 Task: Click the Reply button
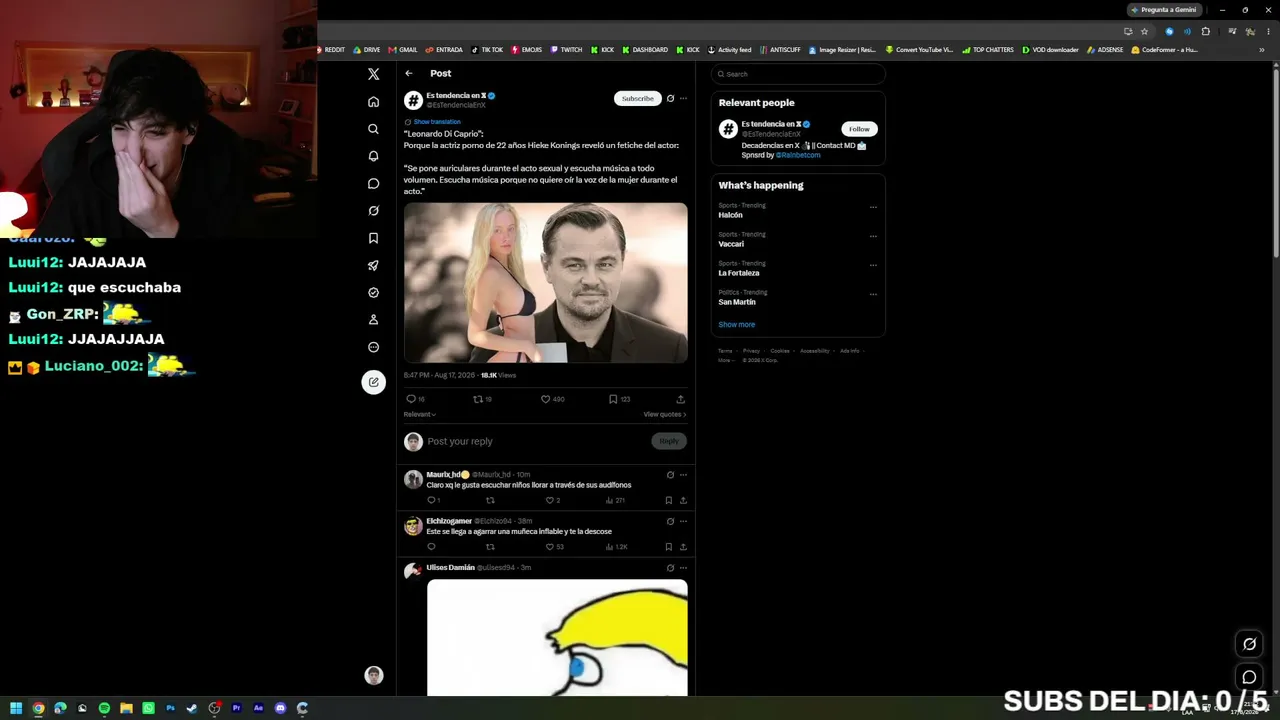(669, 441)
